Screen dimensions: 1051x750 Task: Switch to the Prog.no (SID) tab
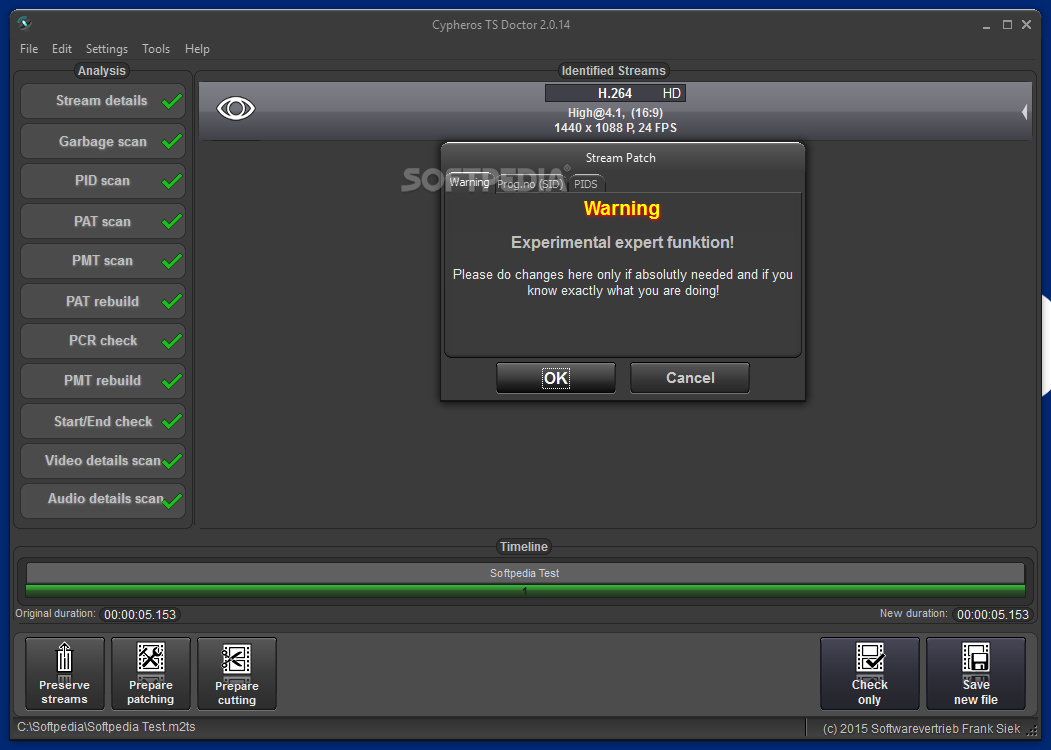[x=530, y=184]
